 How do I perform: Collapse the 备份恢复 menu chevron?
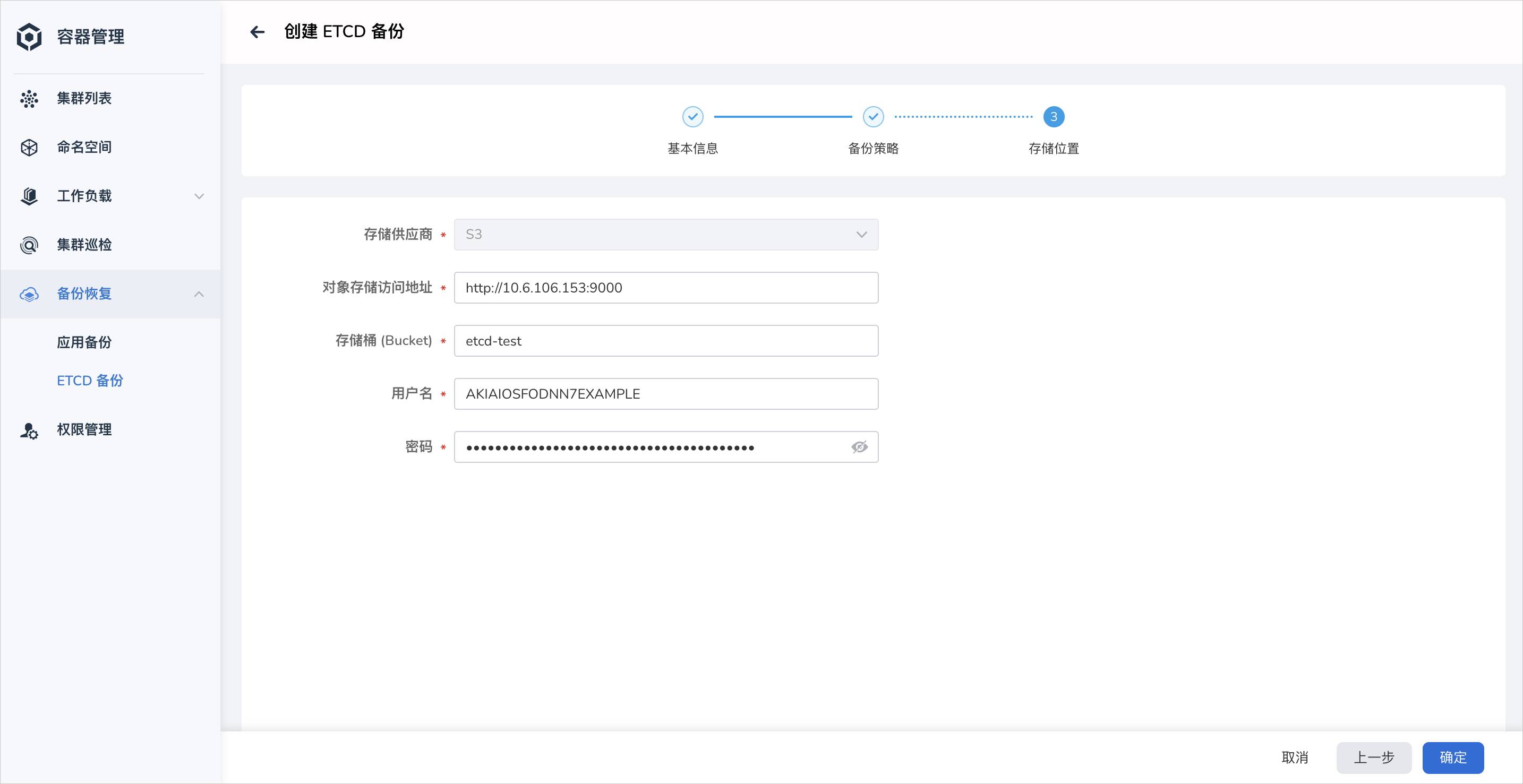tap(199, 294)
